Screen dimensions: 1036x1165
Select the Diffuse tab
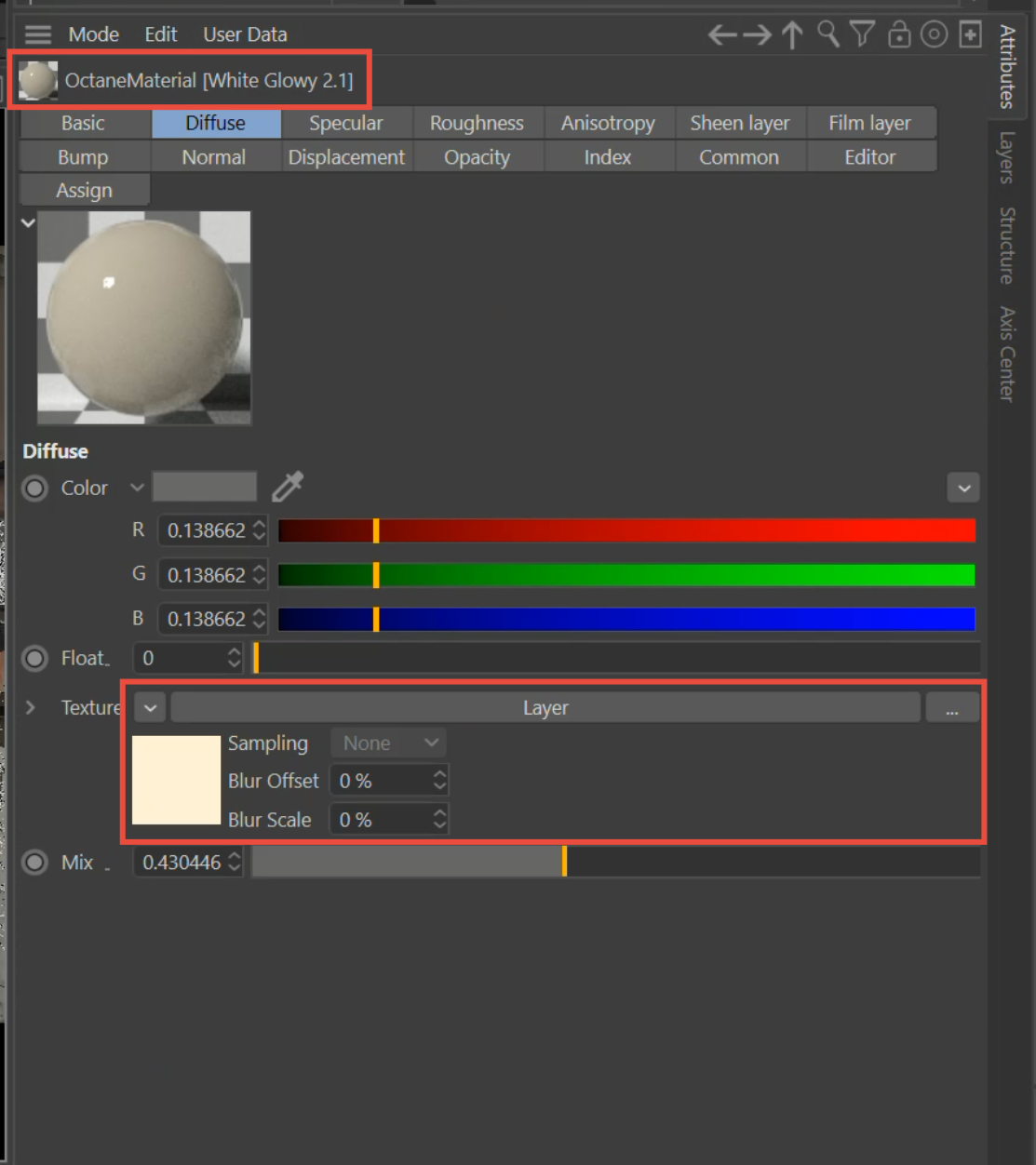tap(216, 123)
